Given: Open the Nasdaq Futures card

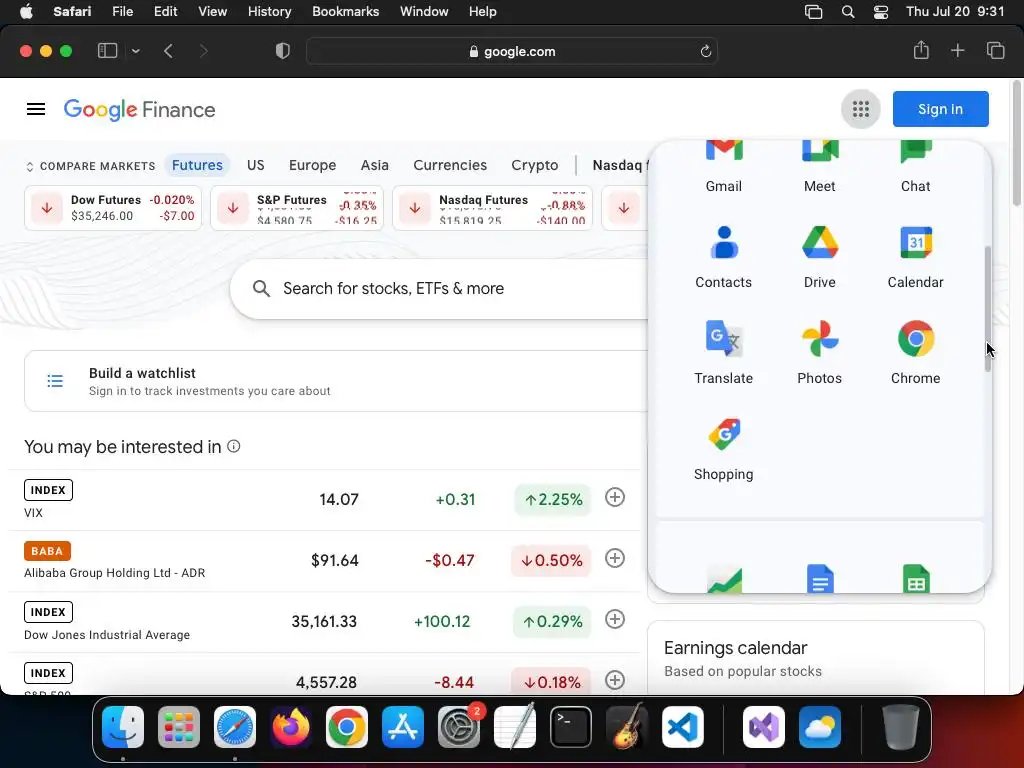Looking at the screenshot, I should click(492, 208).
